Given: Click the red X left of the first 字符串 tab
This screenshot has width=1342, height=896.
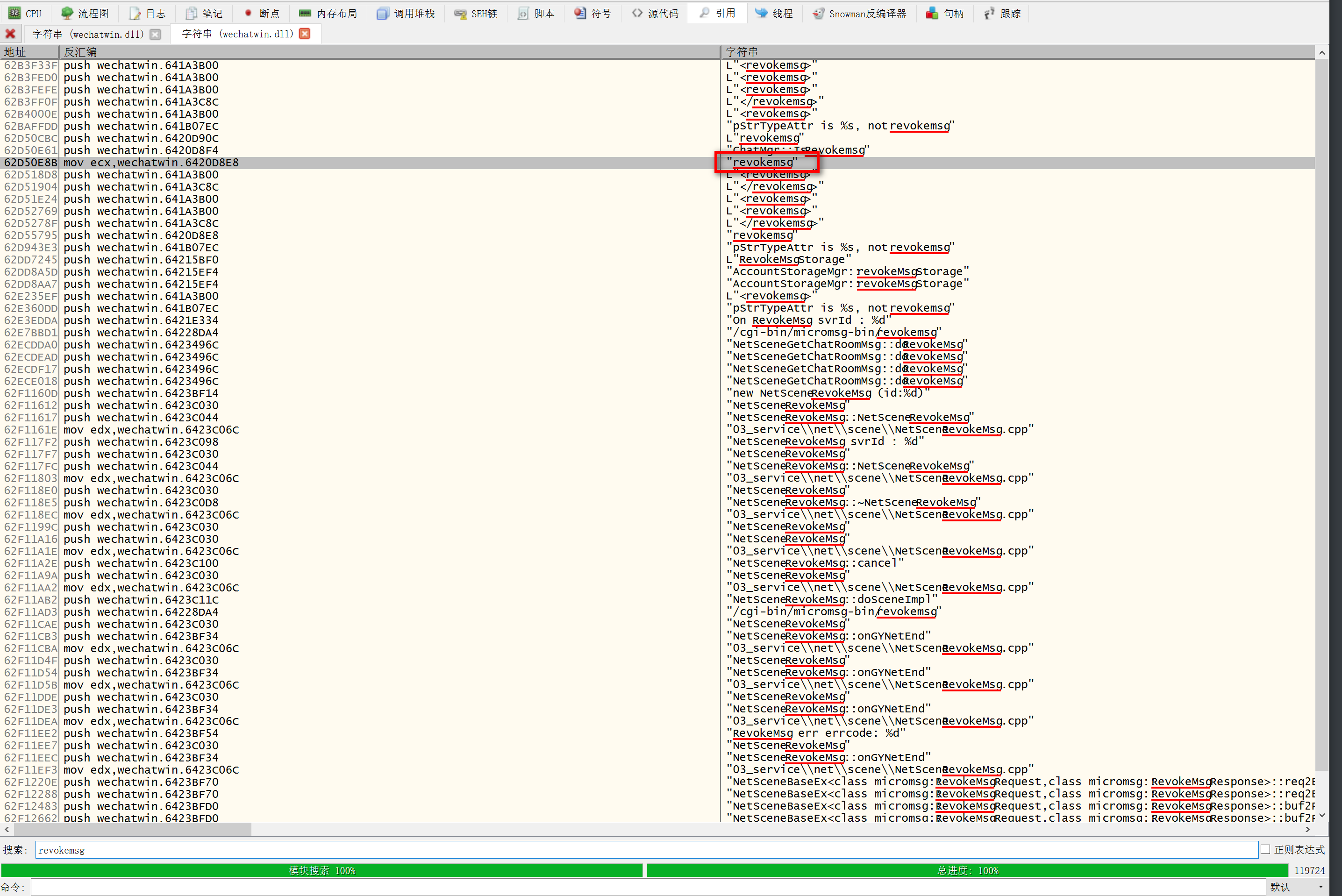Looking at the screenshot, I should [10, 34].
